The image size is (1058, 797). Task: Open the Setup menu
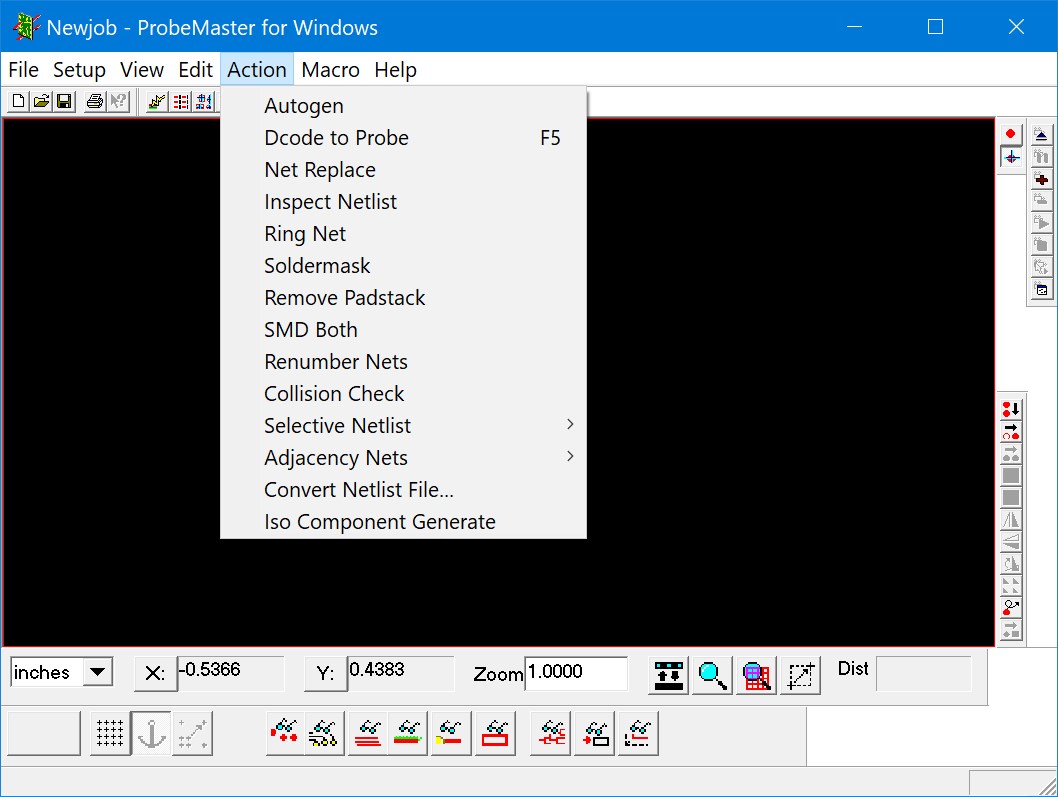pyautogui.click(x=79, y=70)
